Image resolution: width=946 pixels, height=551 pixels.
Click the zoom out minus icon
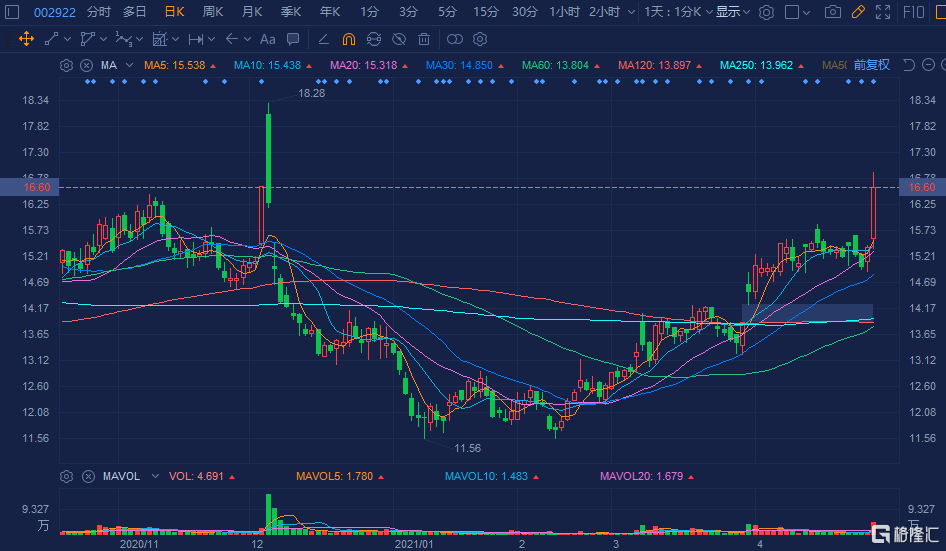click(x=929, y=65)
